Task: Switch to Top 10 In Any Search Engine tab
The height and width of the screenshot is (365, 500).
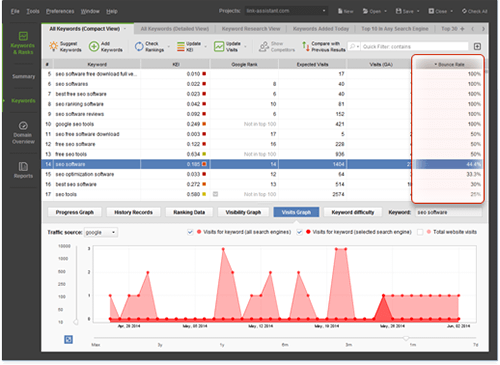Action: click(x=395, y=29)
